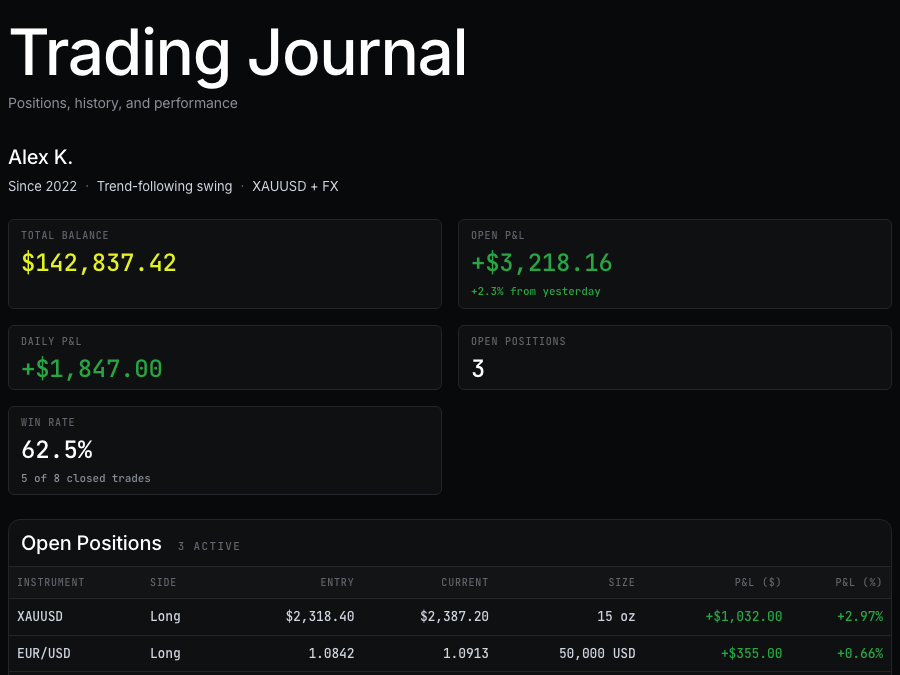Click the Win Rate value 62.5%
The image size is (900, 675).
[57, 449]
